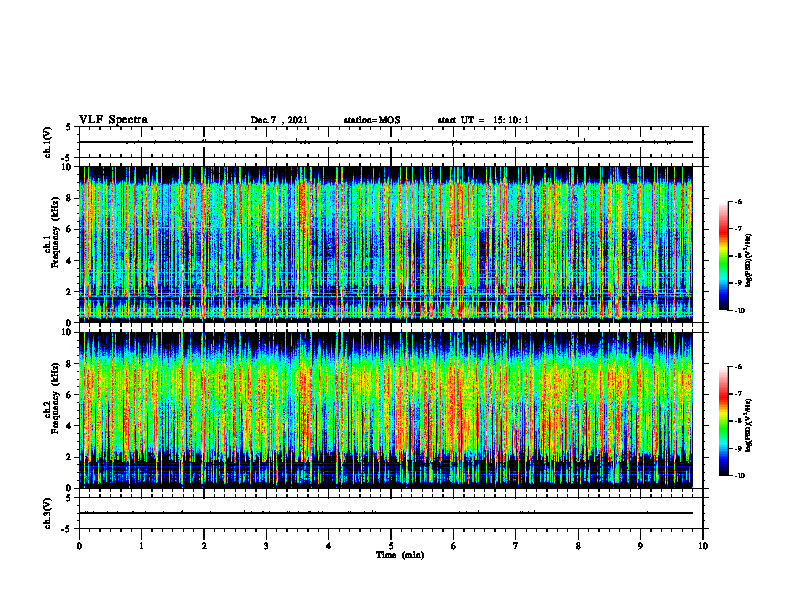792x612 pixels.
Task: Click time axis tick label "7"
Action: (516, 546)
